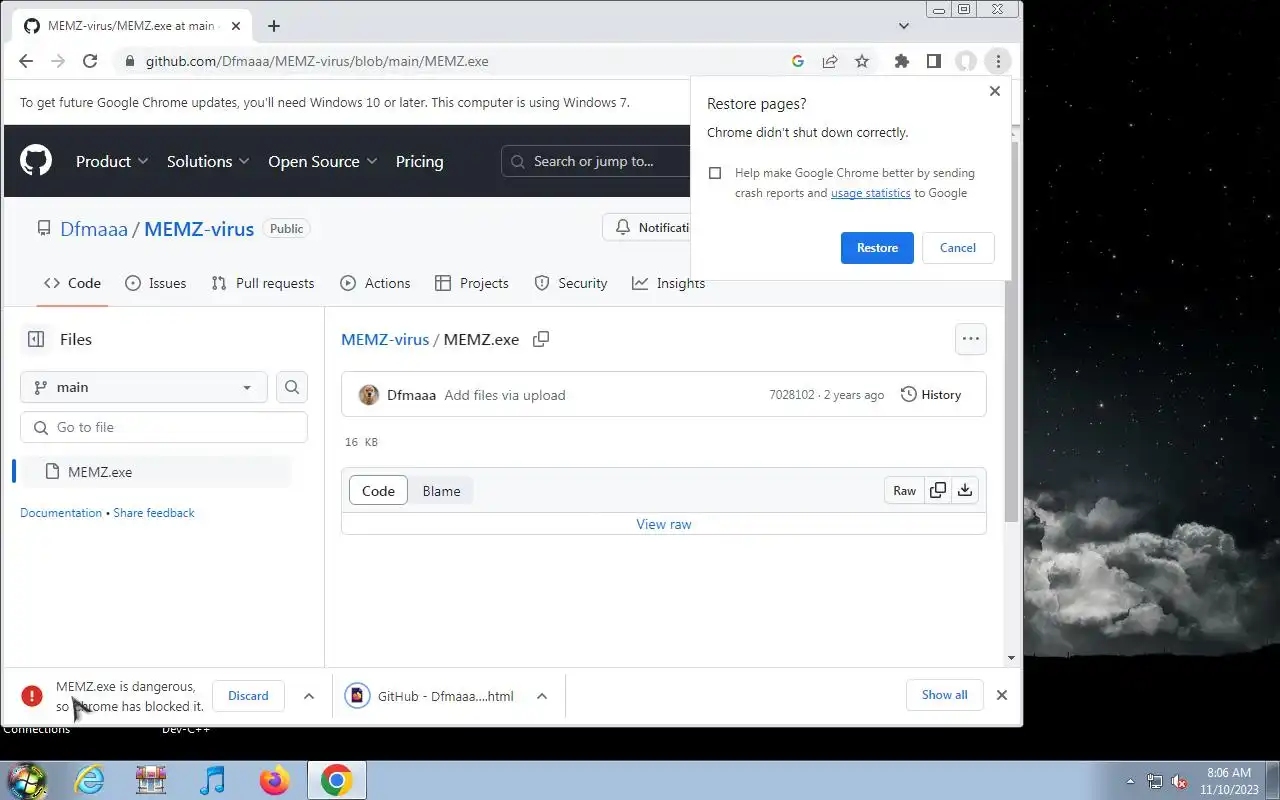
Task: Switch to the Issues tab
Action: 156,283
